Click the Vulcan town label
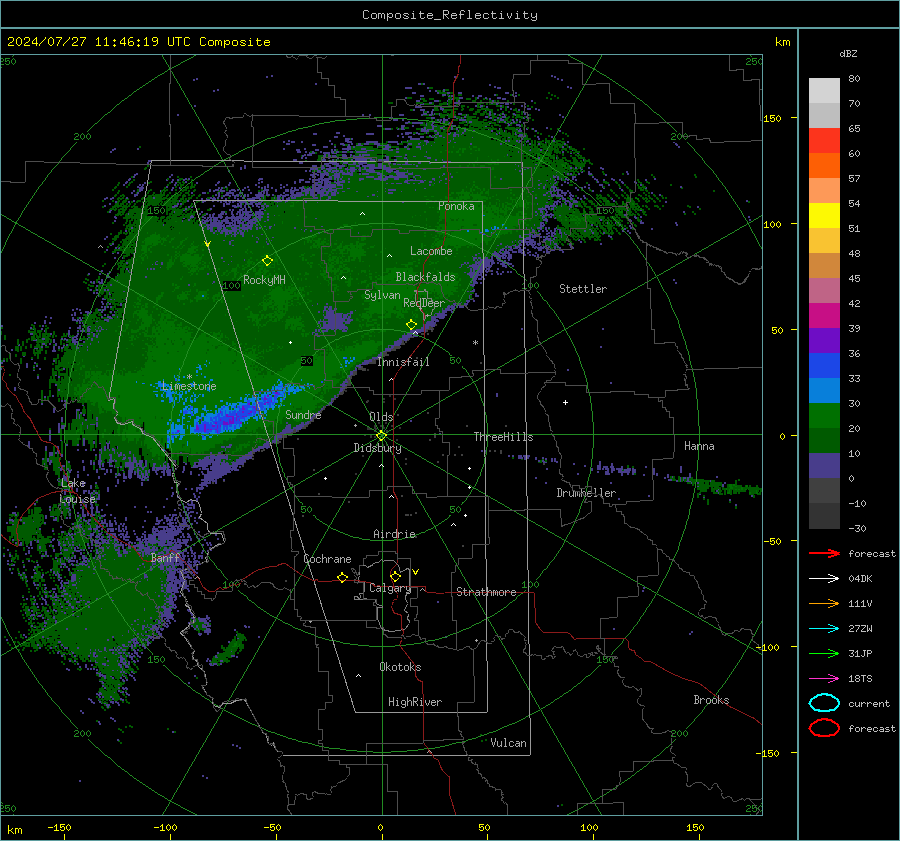 tap(509, 743)
